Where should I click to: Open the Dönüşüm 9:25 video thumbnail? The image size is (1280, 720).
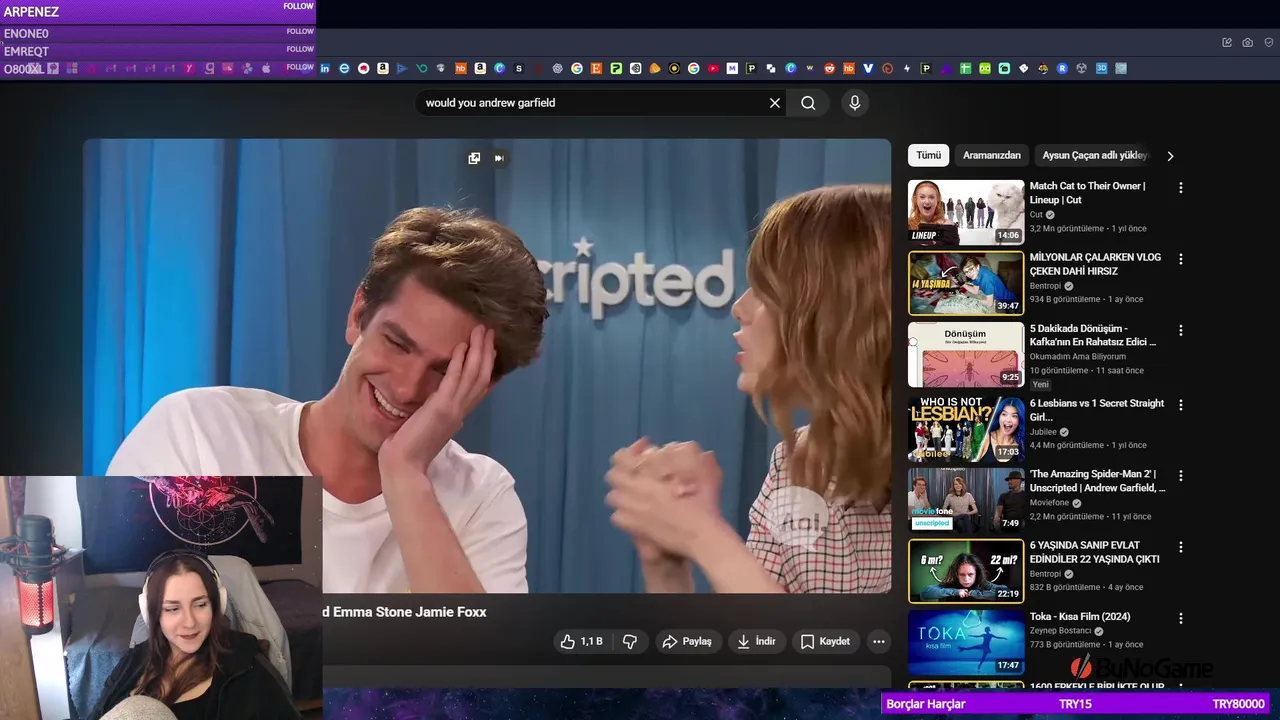[x=966, y=354]
